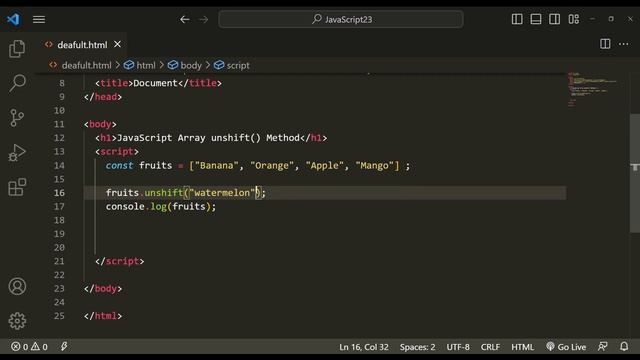Change indentation via Spaces: 2

coord(417,347)
